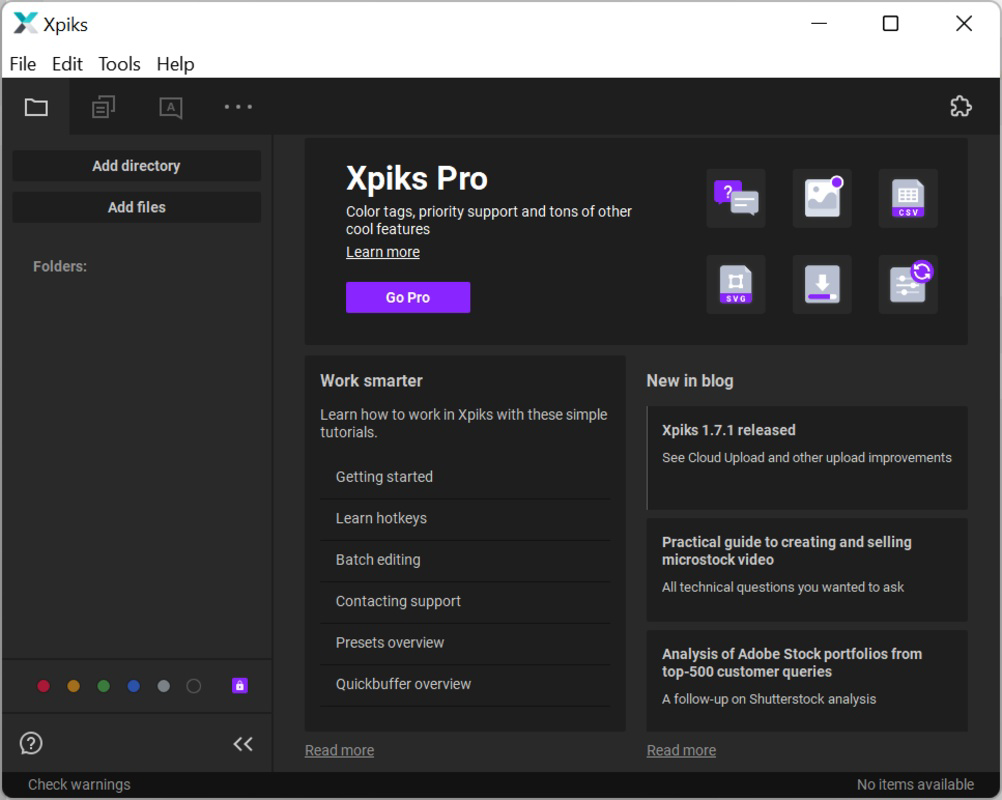Click Read more under Work smarter
The height and width of the screenshot is (800, 1002).
(339, 750)
